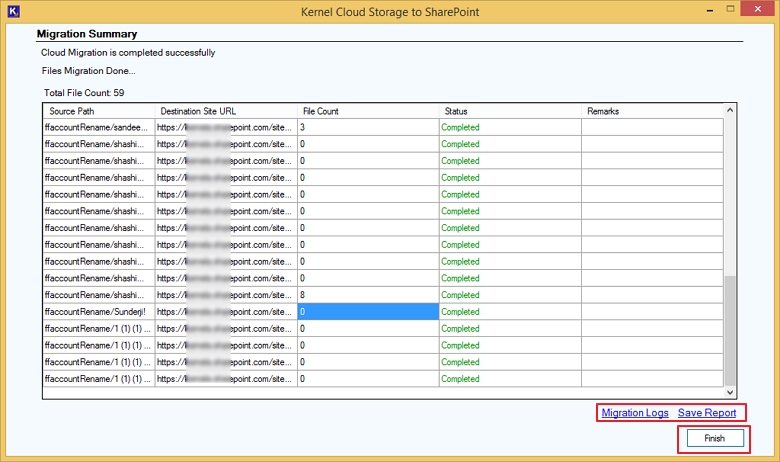Click the 'Migration Summary' heading
Image resolution: width=780 pixels, height=462 pixels.
pos(87,34)
